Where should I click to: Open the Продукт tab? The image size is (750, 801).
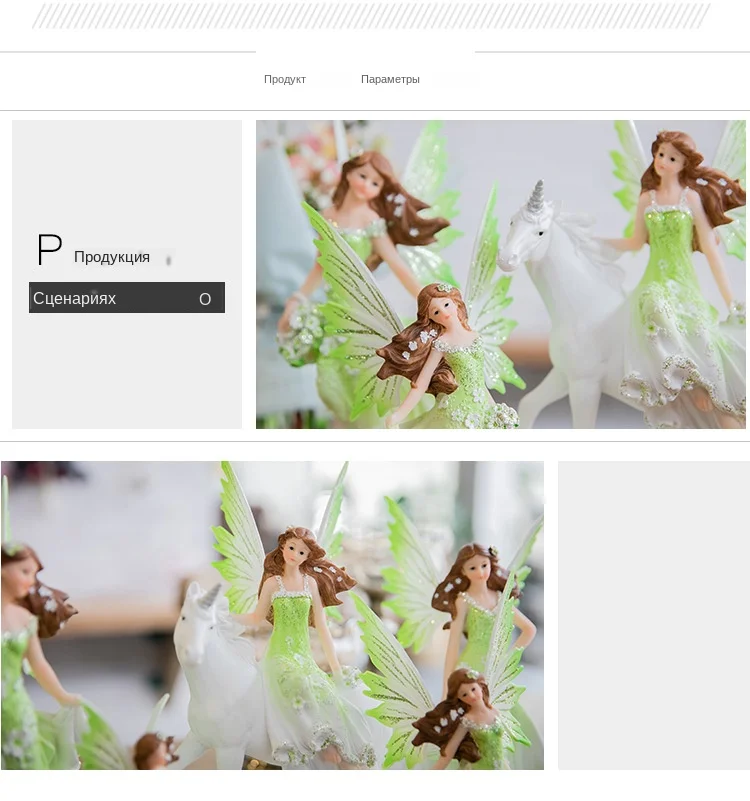[x=285, y=79]
